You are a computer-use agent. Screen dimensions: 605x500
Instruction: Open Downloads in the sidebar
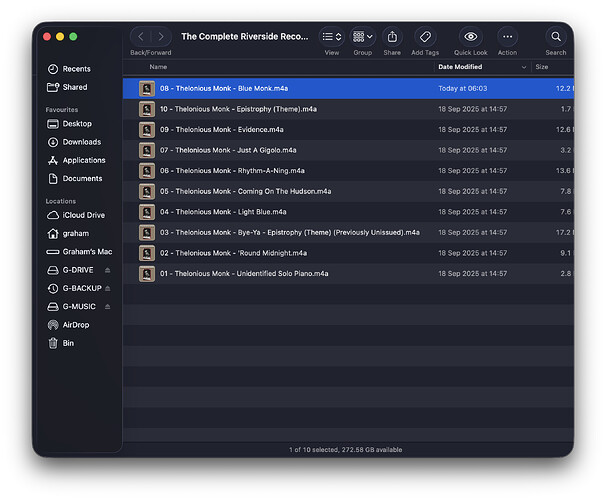[x=74, y=142]
